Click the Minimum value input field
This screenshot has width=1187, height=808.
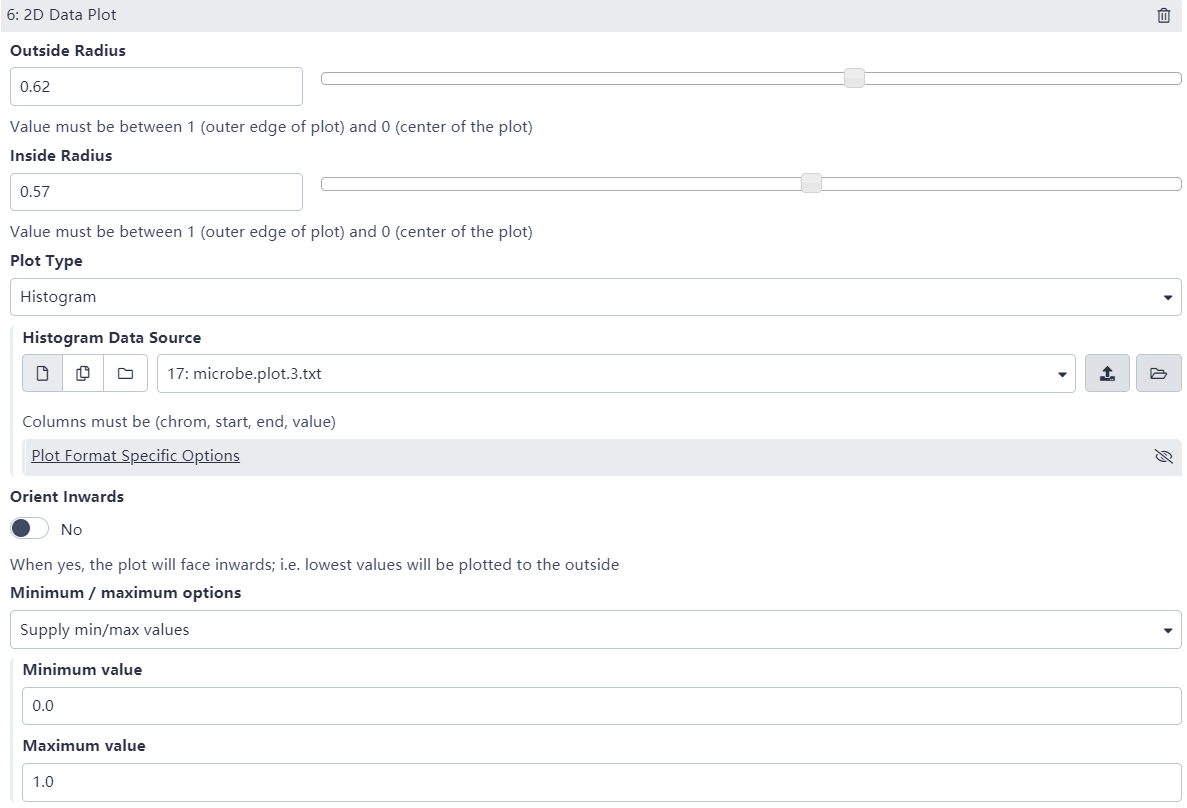(x=601, y=706)
